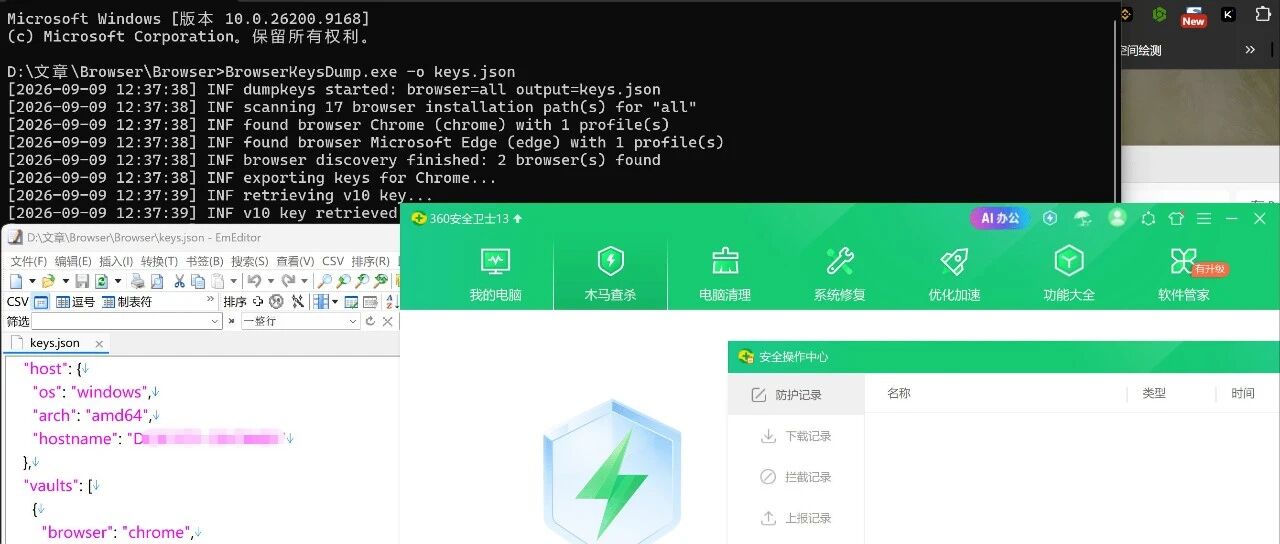The height and width of the screenshot is (544, 1280).
Task: Open the 查看(V) menu in EmEditor
Action: click(295, 262)
